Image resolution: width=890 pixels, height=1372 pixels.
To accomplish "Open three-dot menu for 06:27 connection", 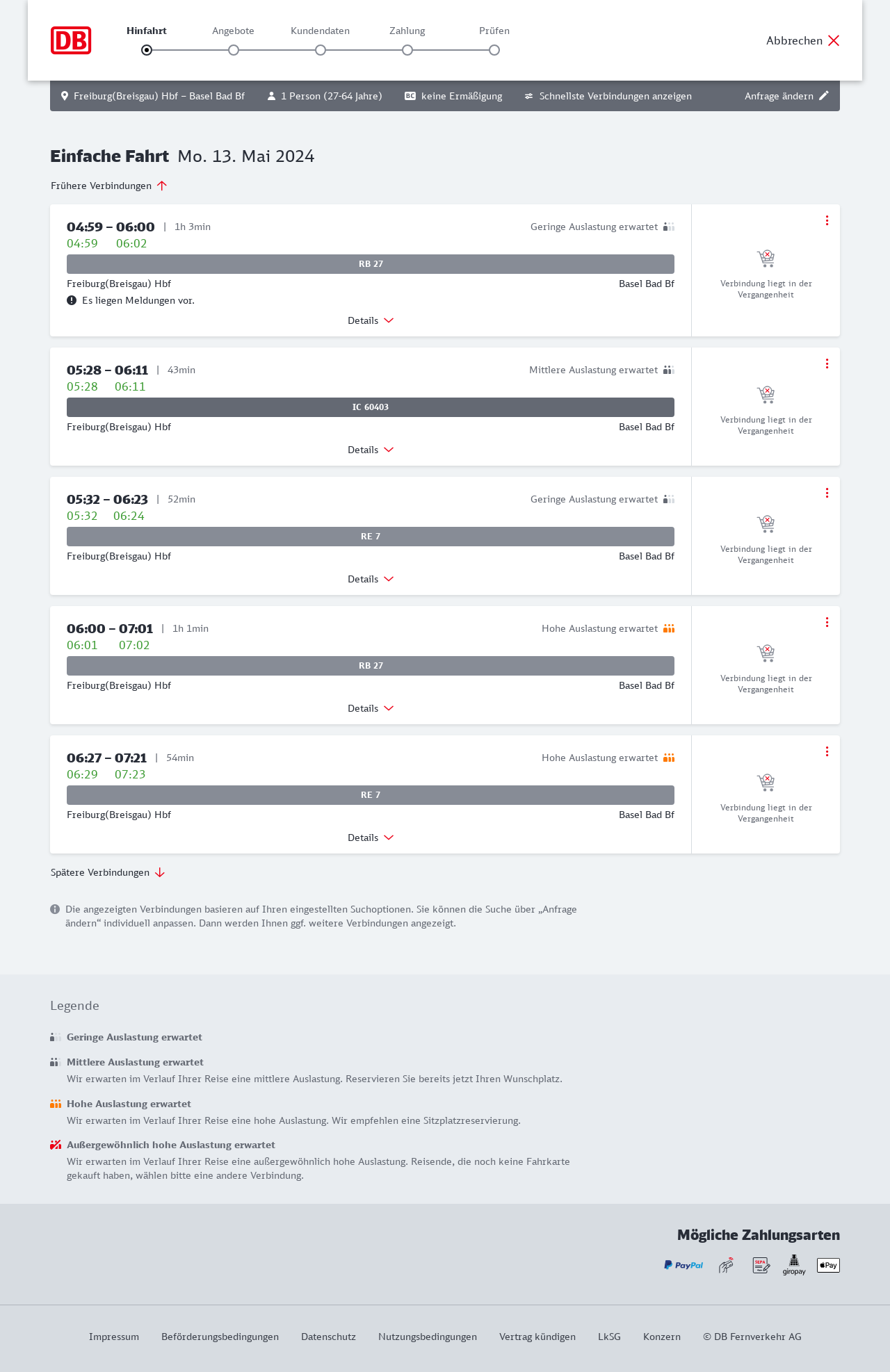I will (827, 751).
